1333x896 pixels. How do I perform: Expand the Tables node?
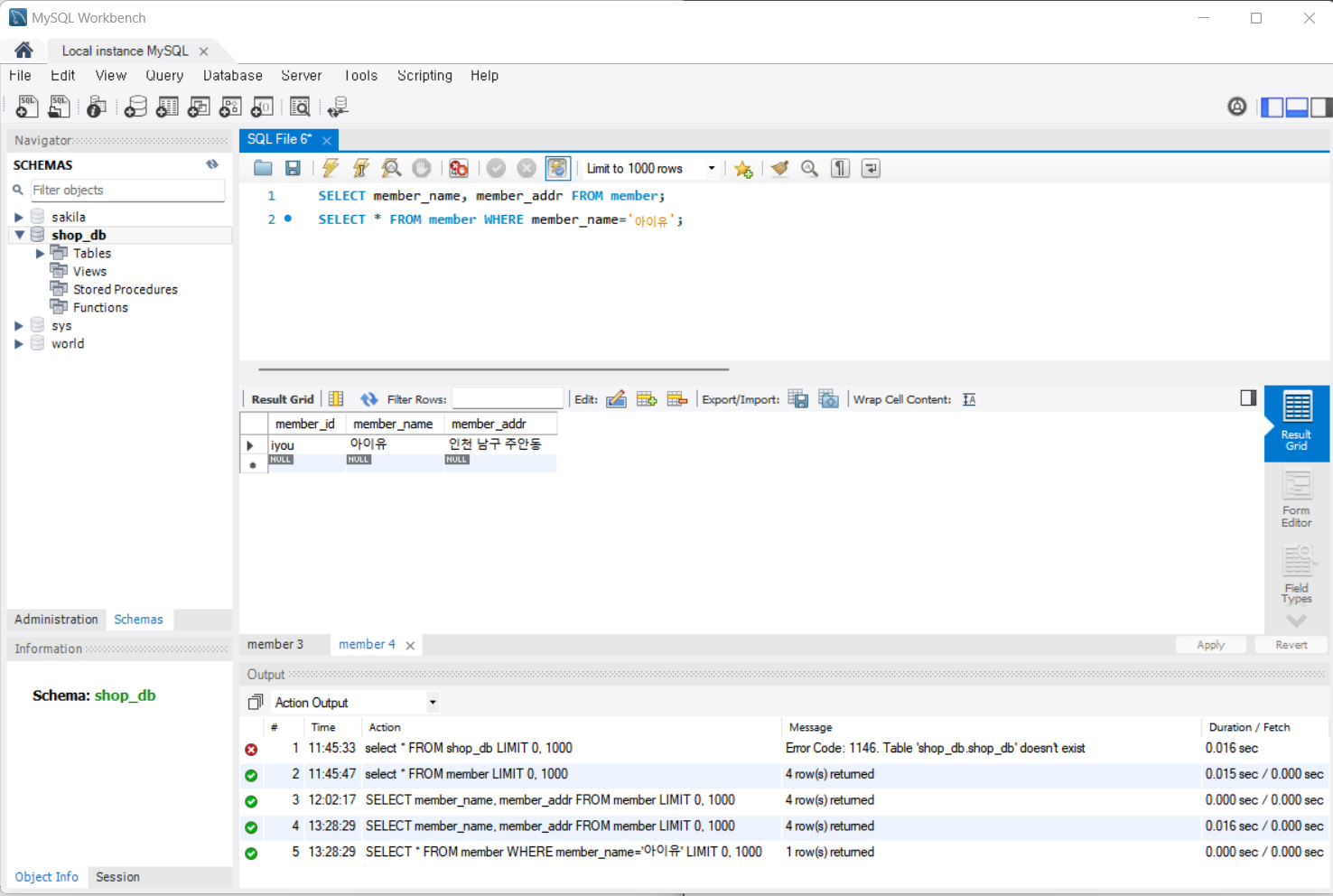click(40, 254)
